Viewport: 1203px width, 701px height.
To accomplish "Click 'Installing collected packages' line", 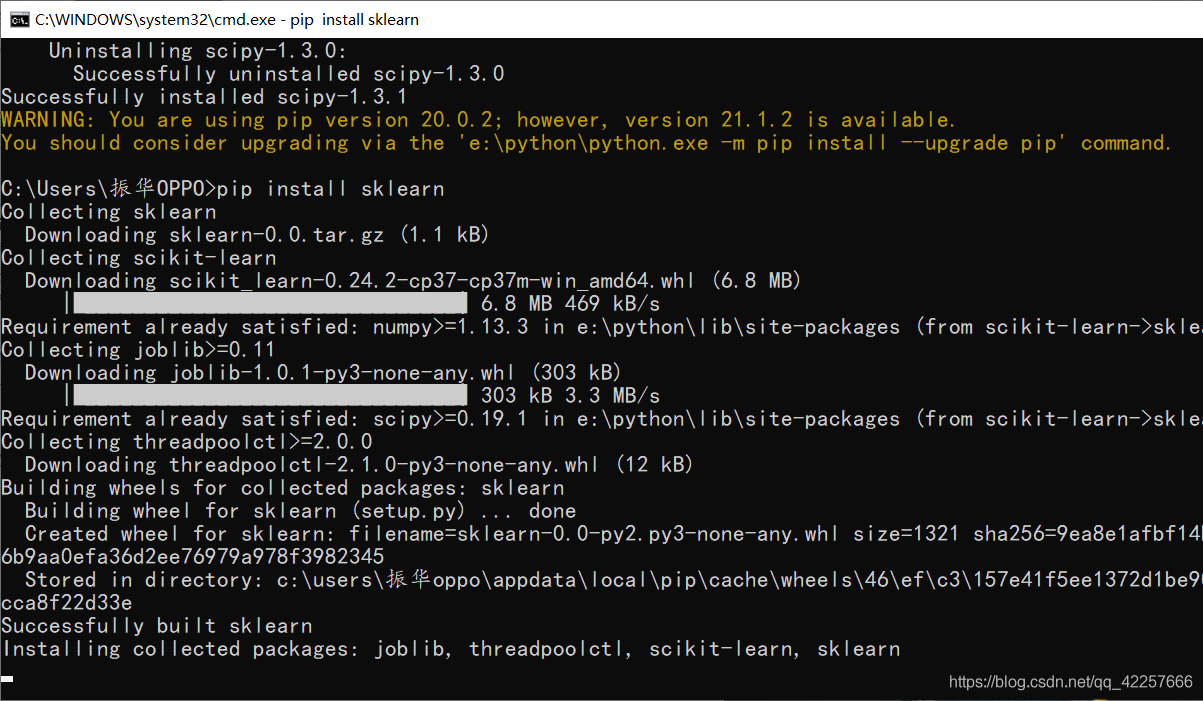I will [450, 649].
